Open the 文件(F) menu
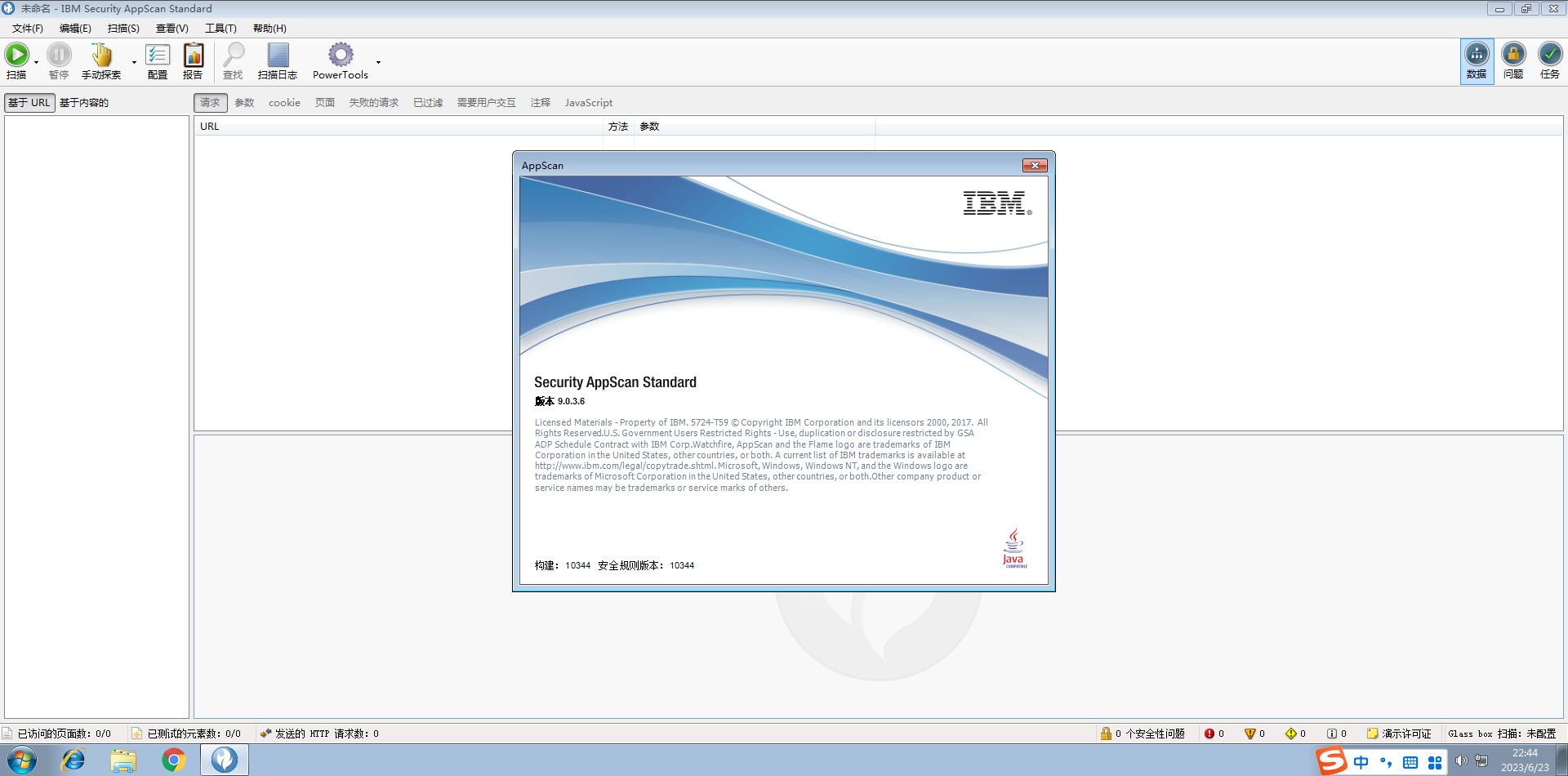The height and width of the screenshot is (776, 1568). pyautogui.click(x=28, y=29)
